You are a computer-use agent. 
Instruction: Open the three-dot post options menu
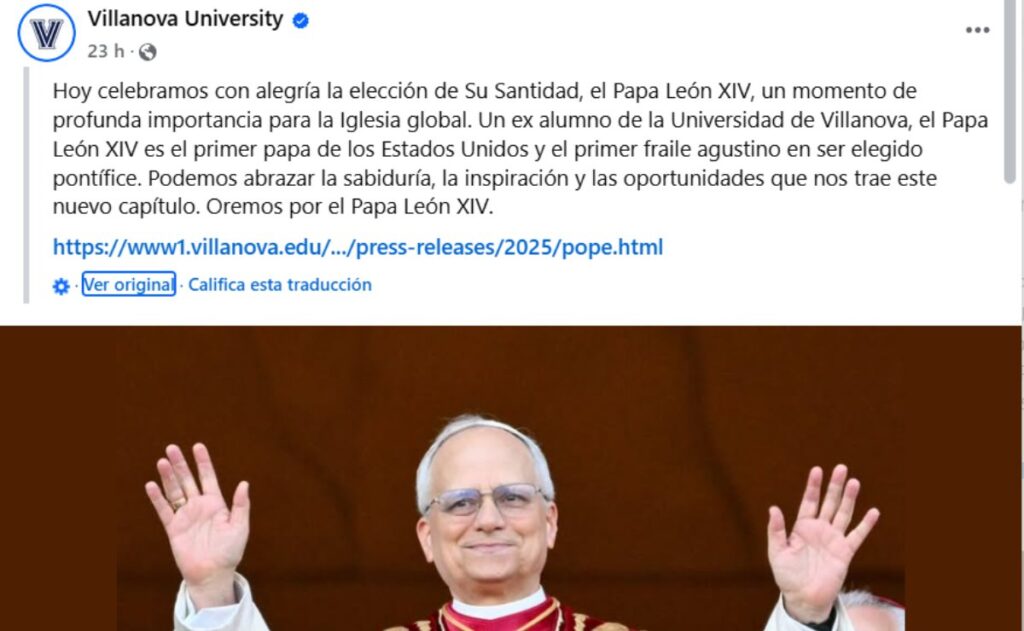977,30
